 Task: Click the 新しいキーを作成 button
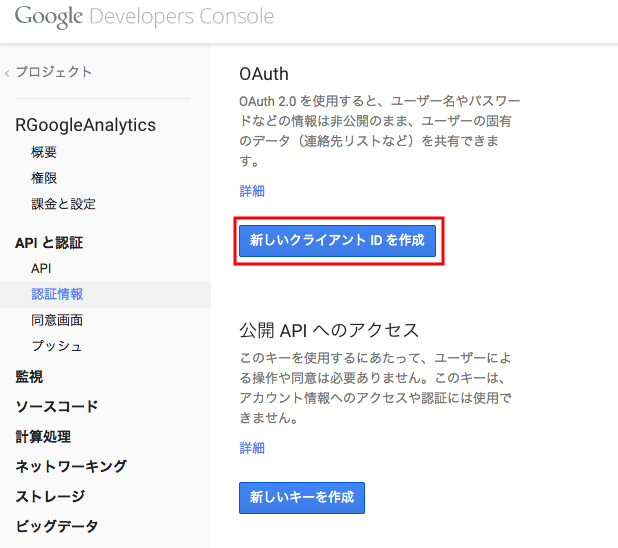tap(302, 498)
